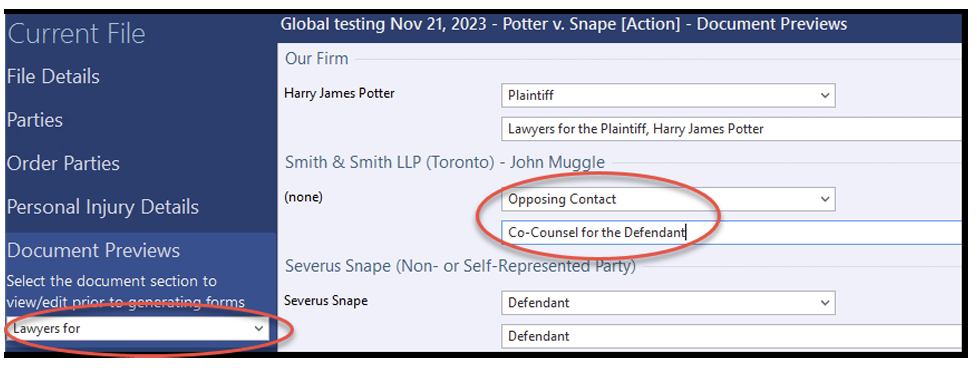The height and width of the screenshot is (368, 977).
Task: Open the Plaintiff role dropdown
Action: pyautogui.click(x=668, y=96)
